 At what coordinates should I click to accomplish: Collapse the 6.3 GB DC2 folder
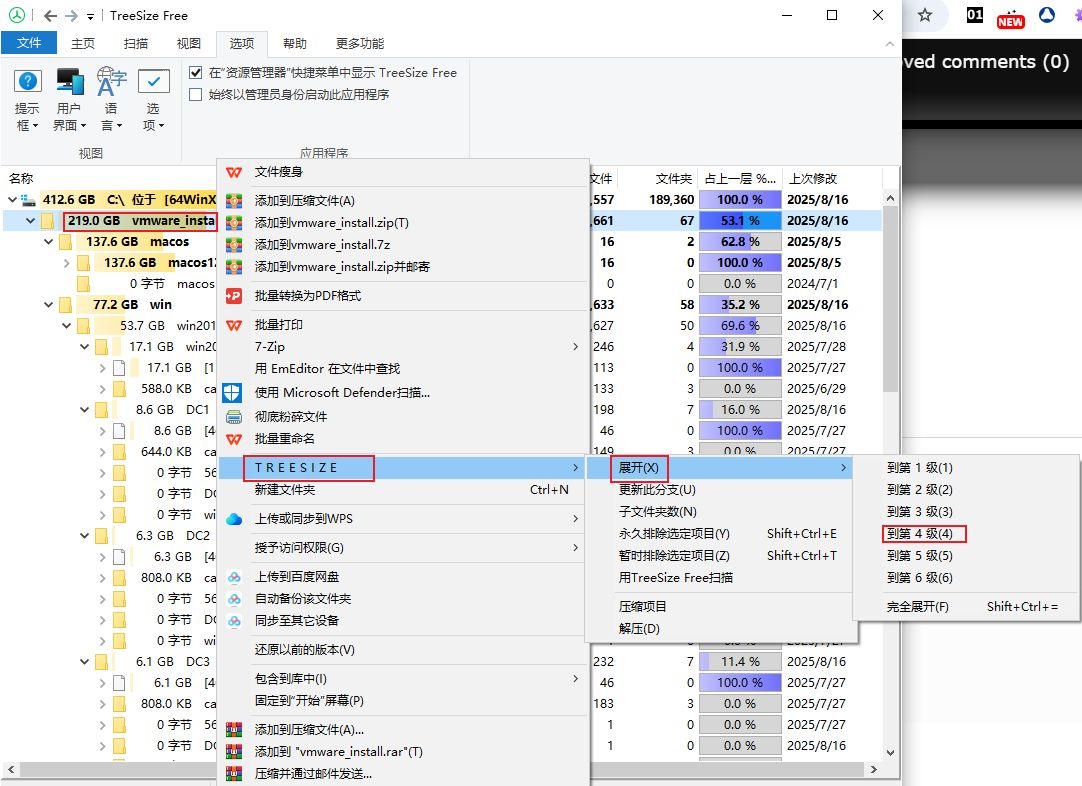84,536
